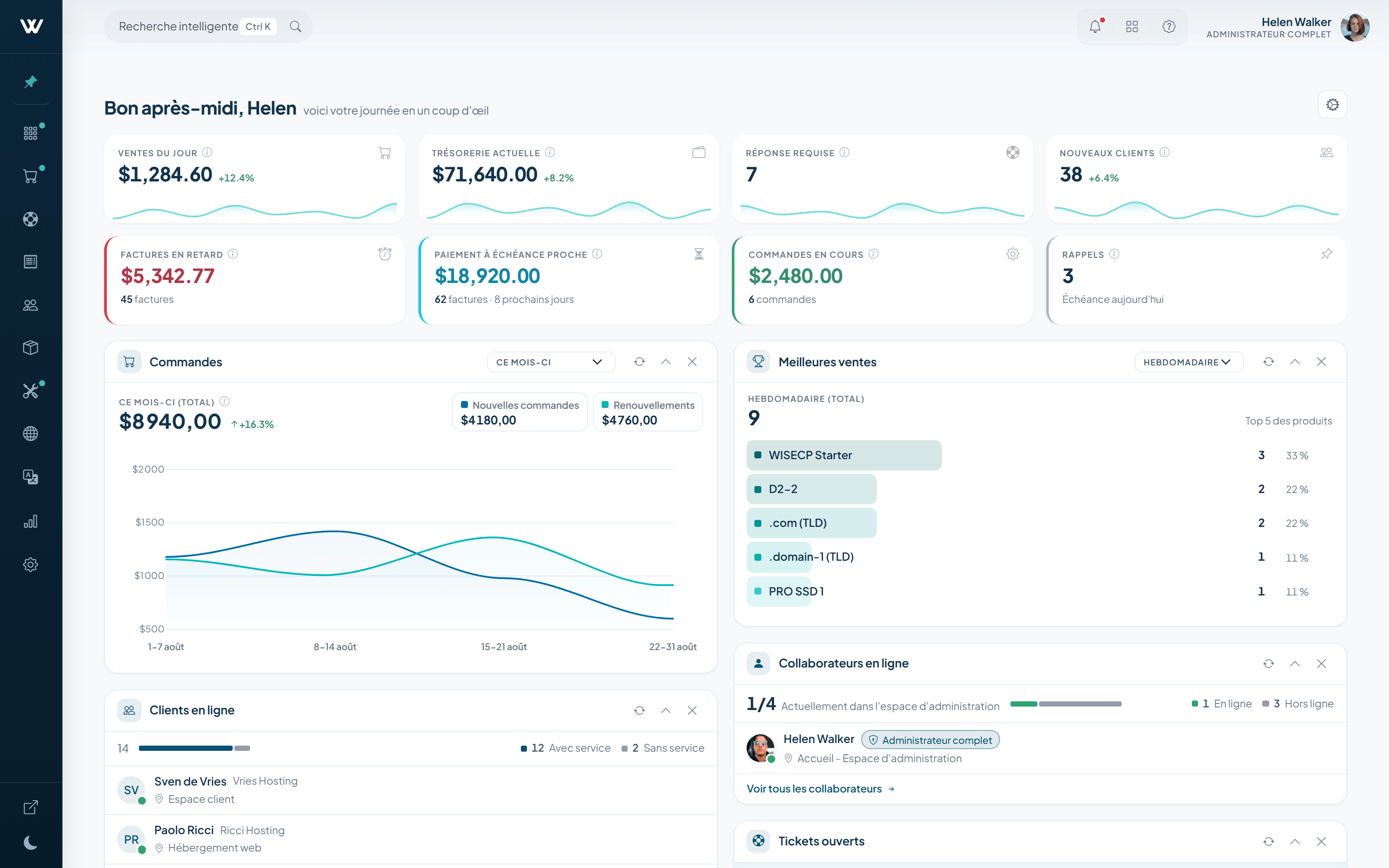Open the orders cart sidebar icon
This screenshot has height=868, width=1389.
click(x=31, y=176)
